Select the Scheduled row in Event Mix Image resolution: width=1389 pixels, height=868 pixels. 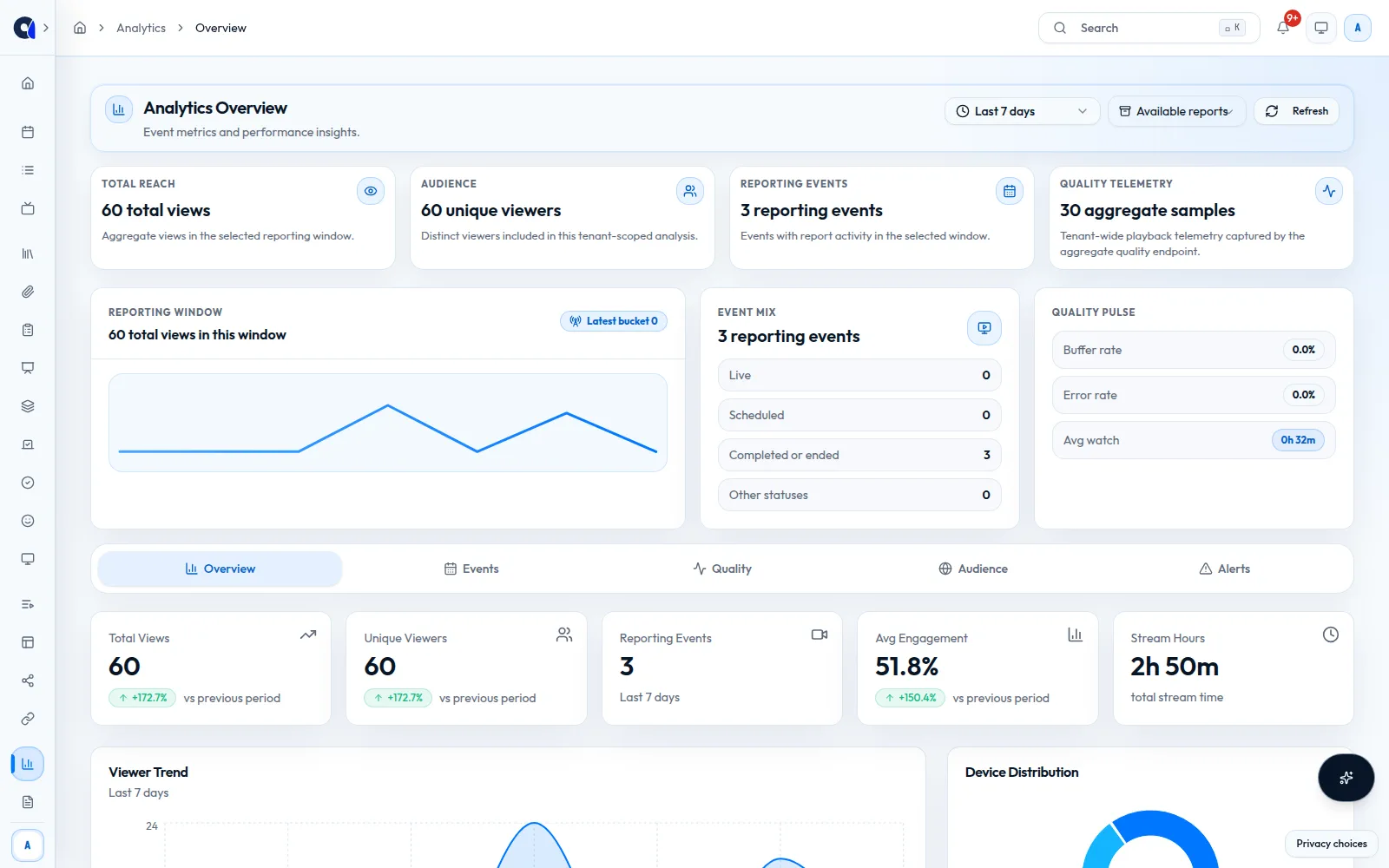[x=859, y=415]
